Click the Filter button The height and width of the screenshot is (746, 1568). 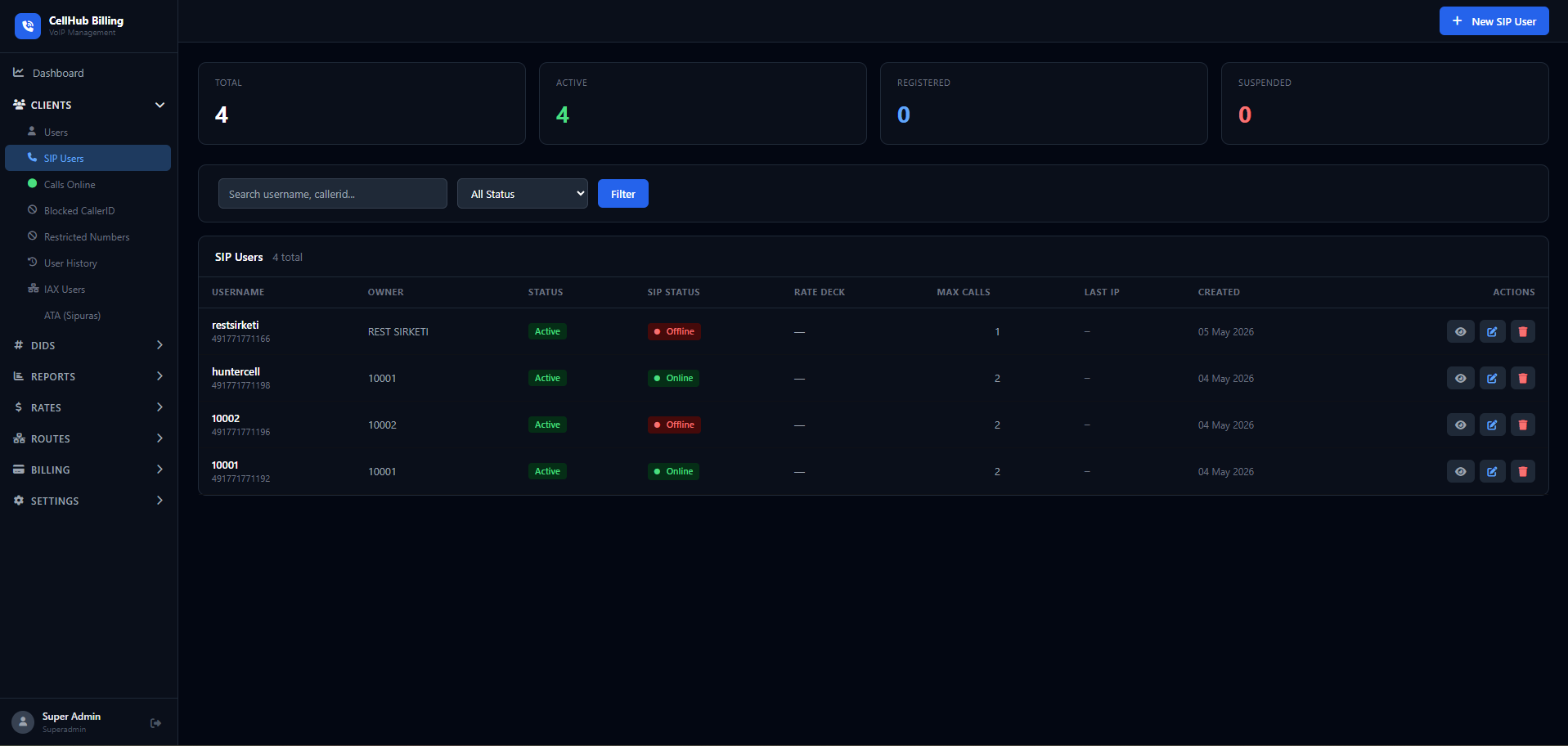coord(623,194)
